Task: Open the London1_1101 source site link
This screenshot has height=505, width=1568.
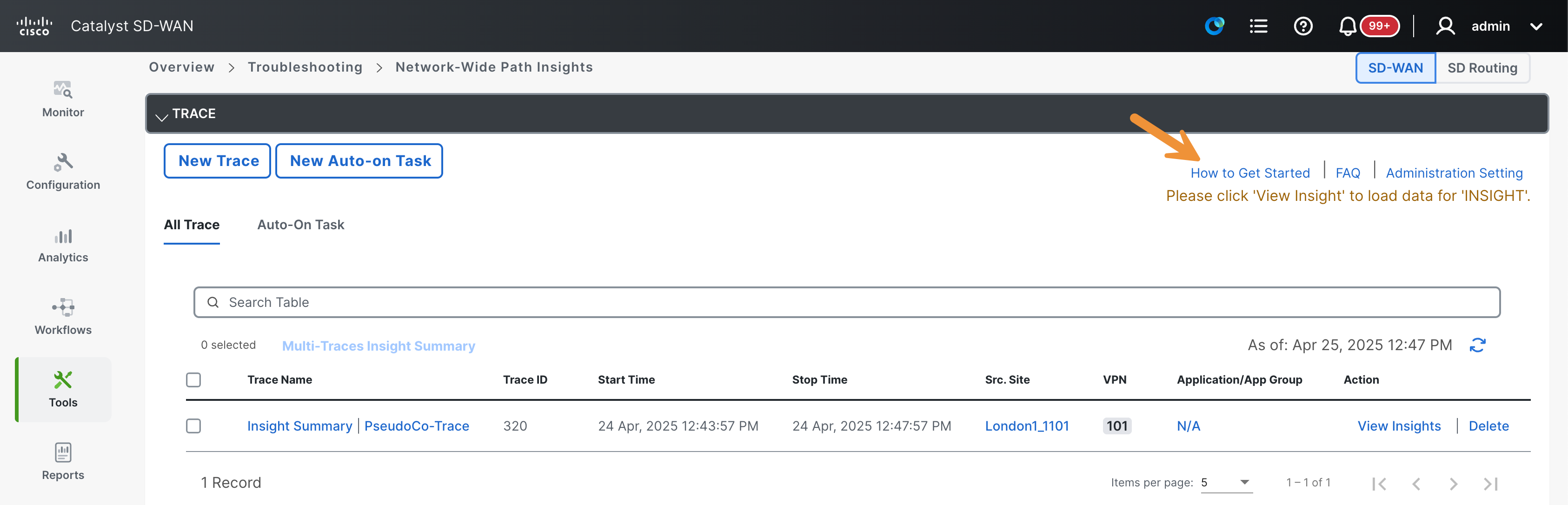Action: (1027, 426)
